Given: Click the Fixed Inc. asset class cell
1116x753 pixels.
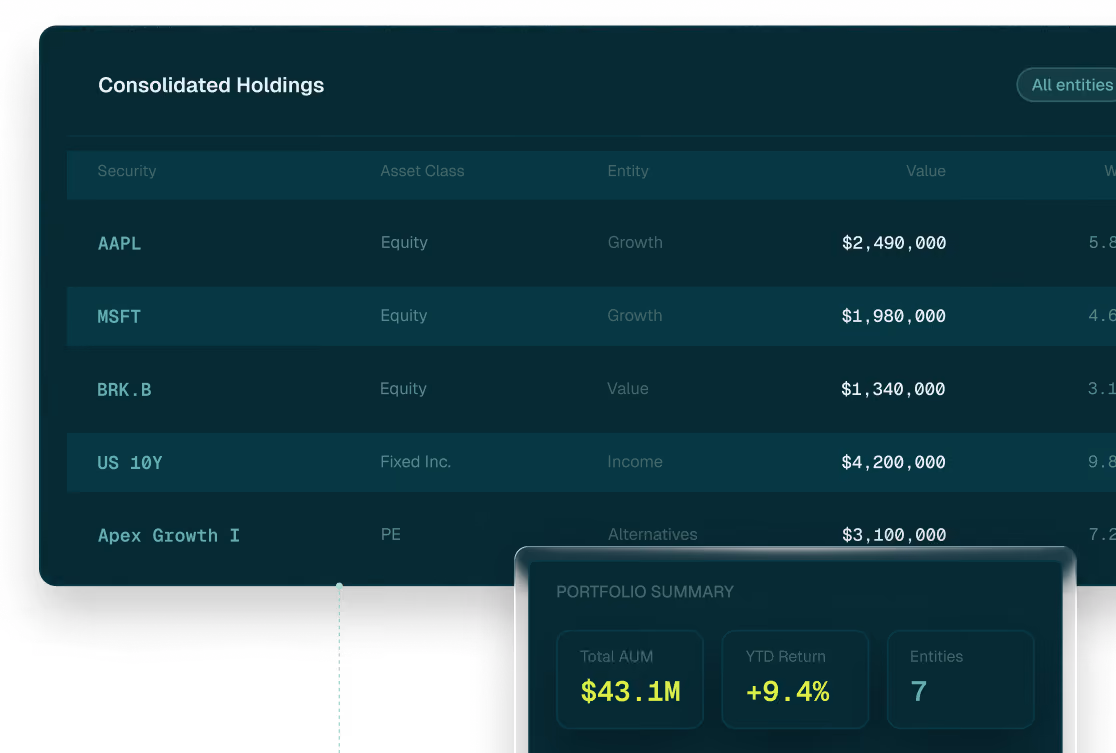Looking at the screenshot, I should (416, 462).
